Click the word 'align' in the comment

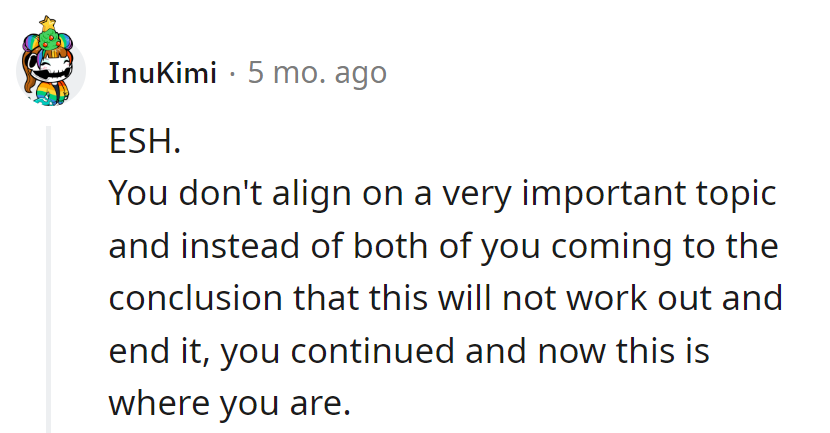click(312, 194)
